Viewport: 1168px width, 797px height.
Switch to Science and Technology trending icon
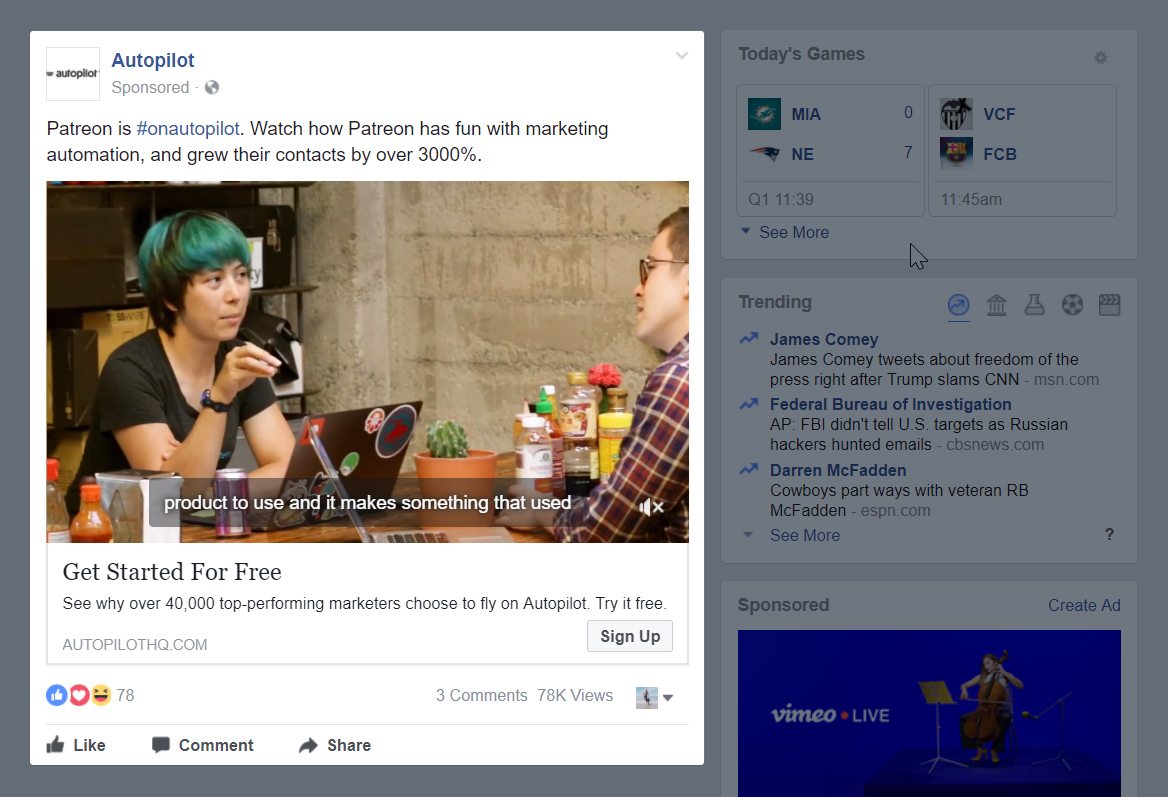[1035, 305]
